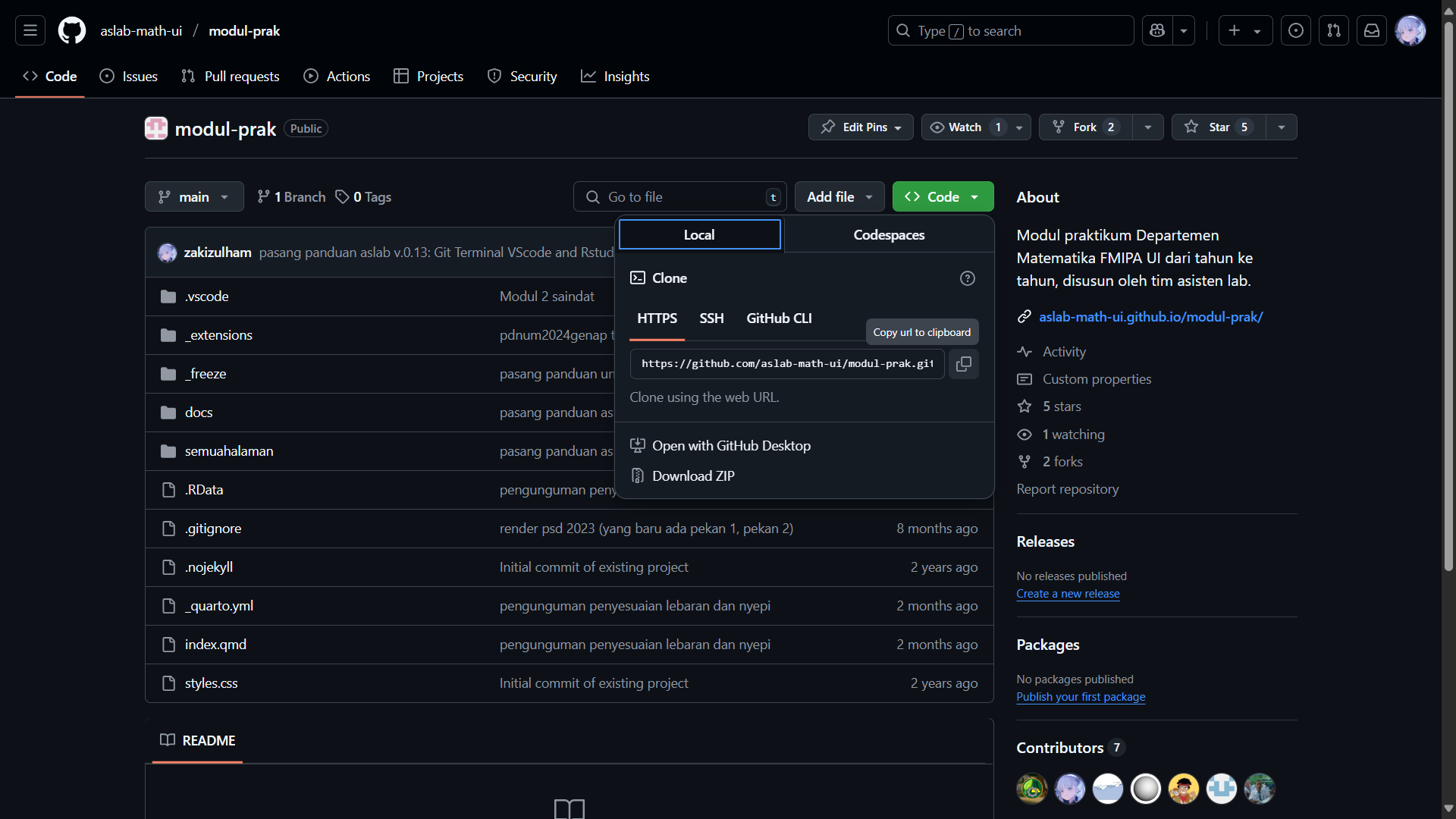
Task: Open the first contributor avatar
Action: point(1032,789)
